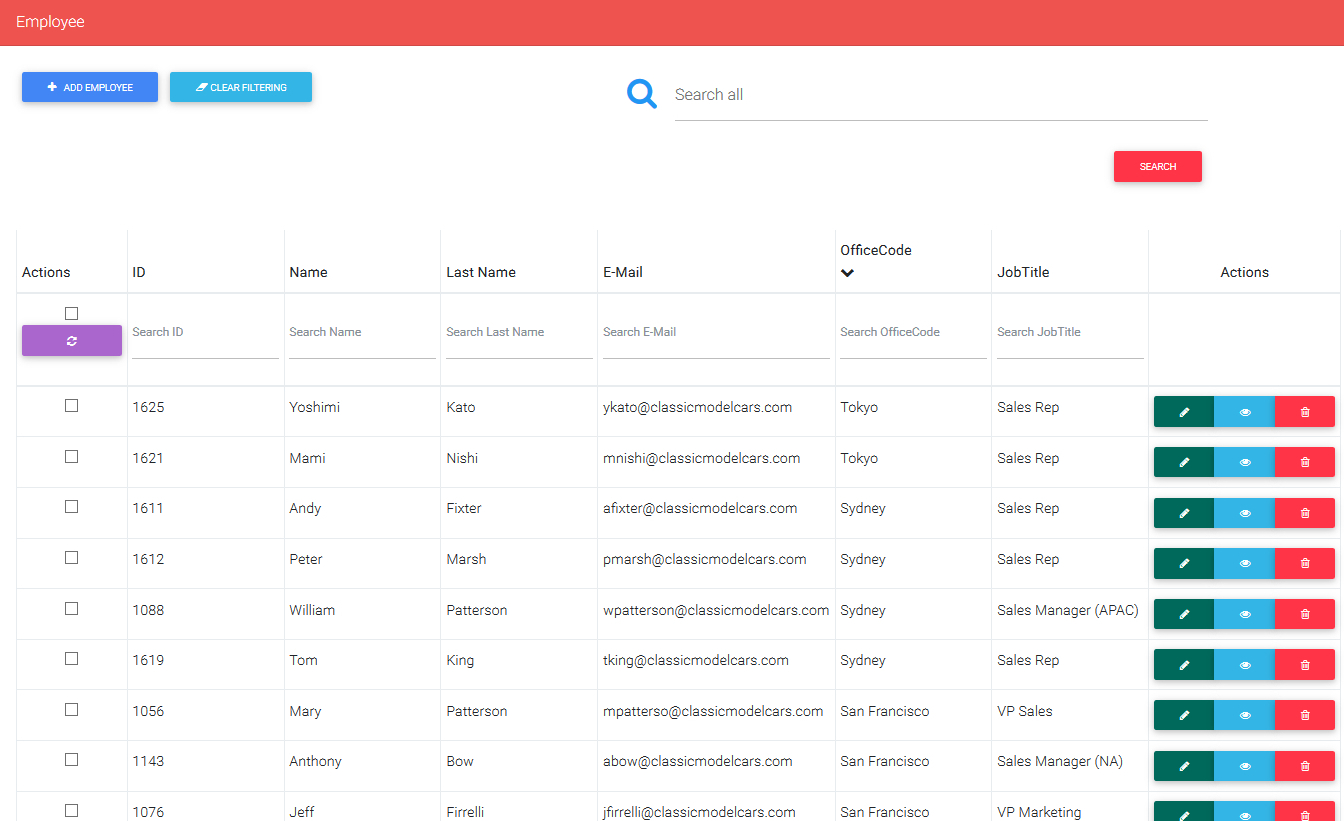This screenshot has height=821, width=1344.
Task: Click the blue magnifying glass search icon
Action: pyautogui.click(x=641, y=92)
